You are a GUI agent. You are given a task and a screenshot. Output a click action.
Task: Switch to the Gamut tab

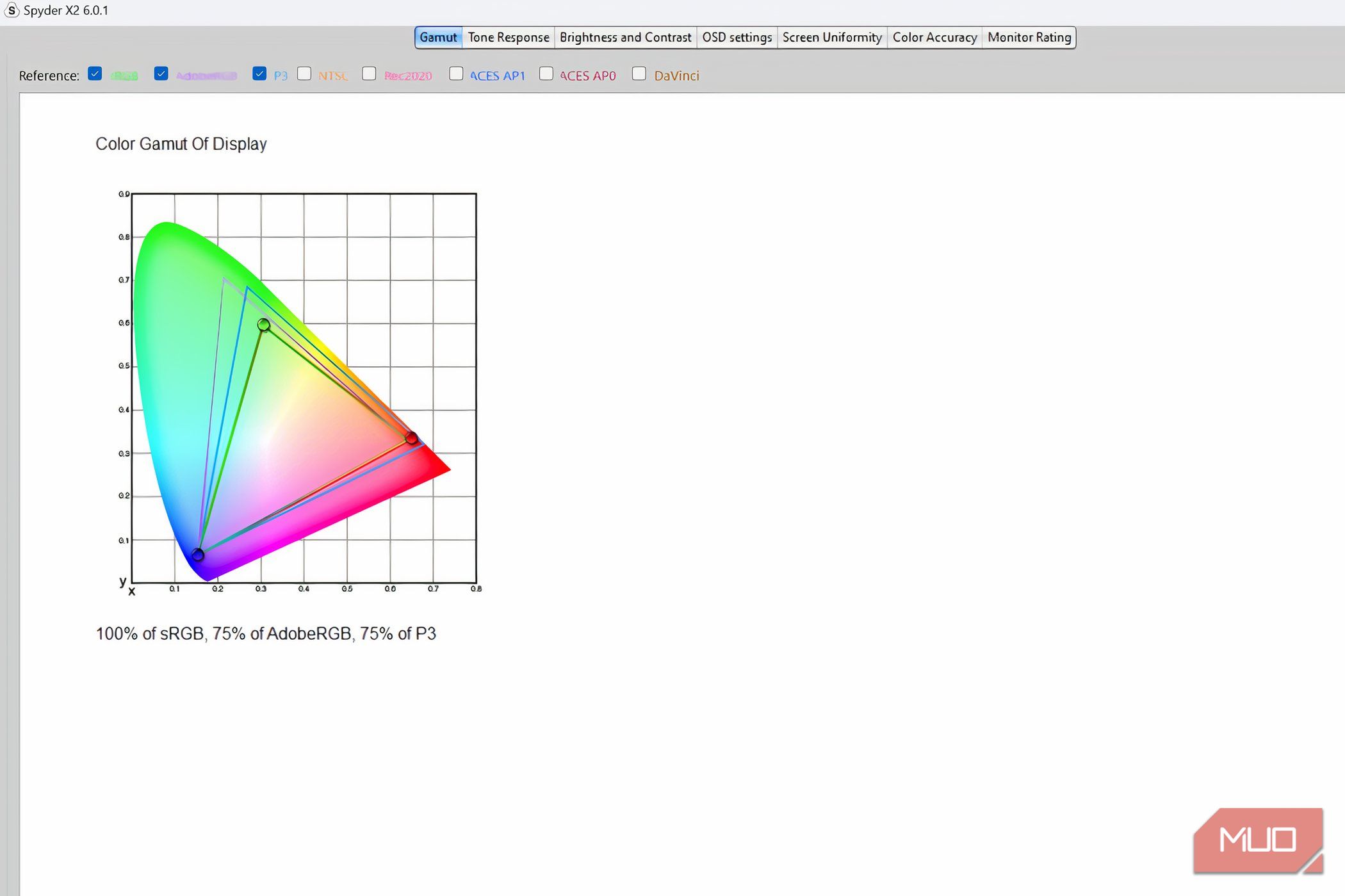pos(438,37)
